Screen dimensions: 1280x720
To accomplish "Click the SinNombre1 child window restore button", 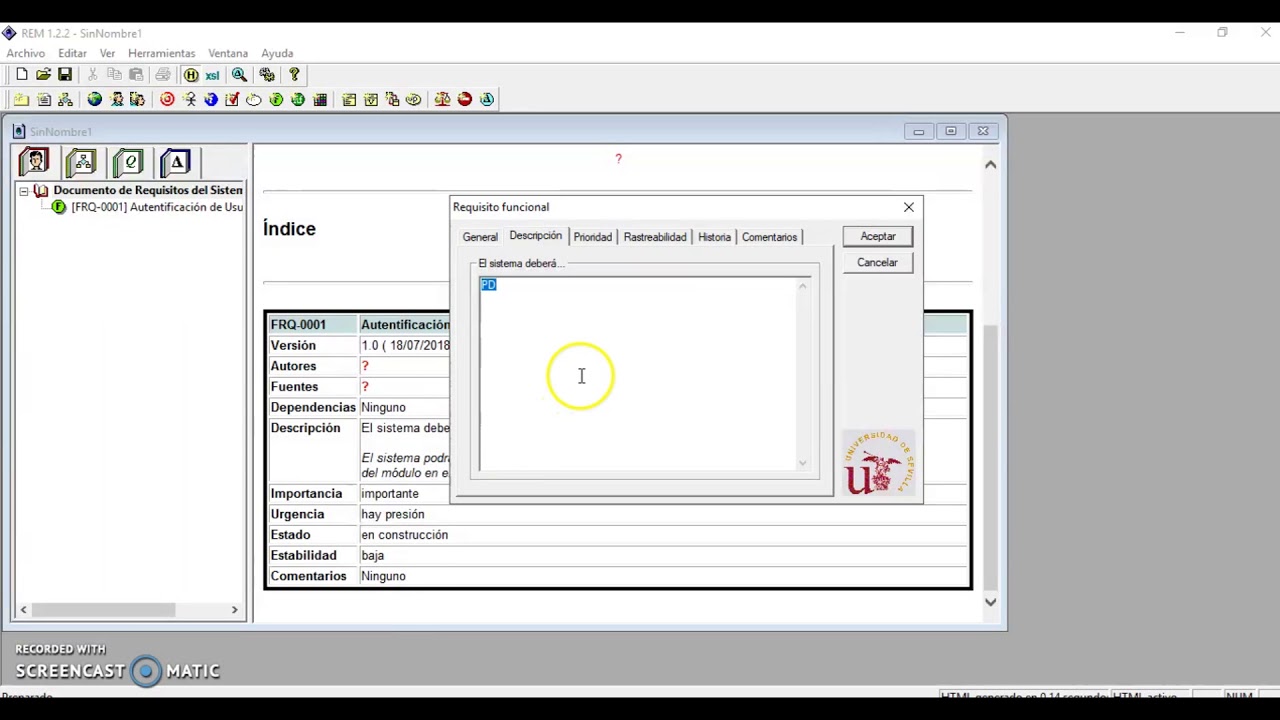I will (x=950, y=131).
